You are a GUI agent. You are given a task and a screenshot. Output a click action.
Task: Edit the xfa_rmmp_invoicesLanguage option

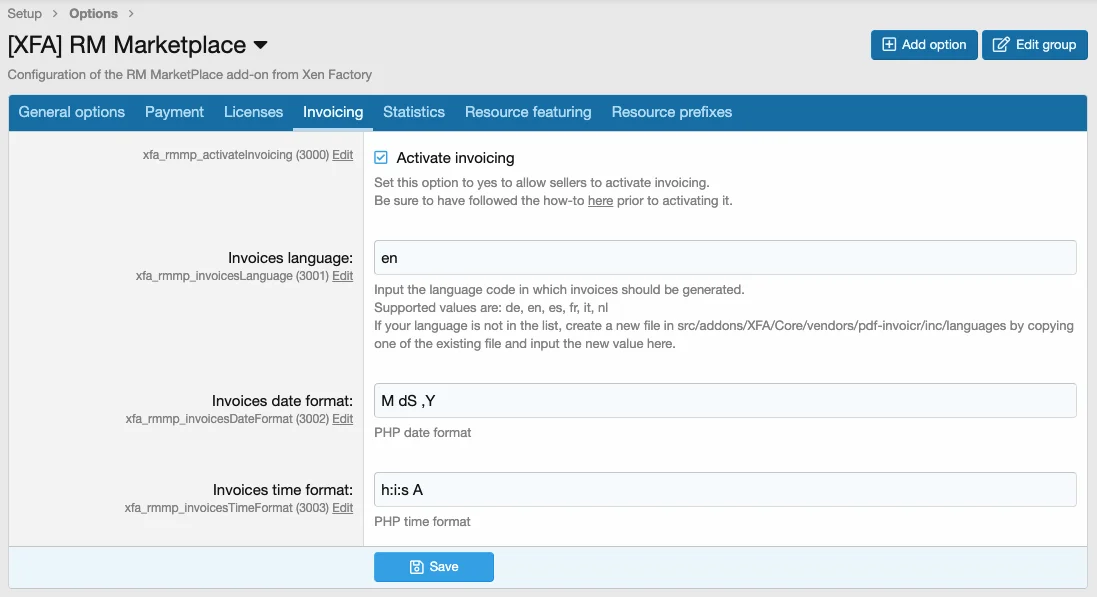tap(343, 276)
